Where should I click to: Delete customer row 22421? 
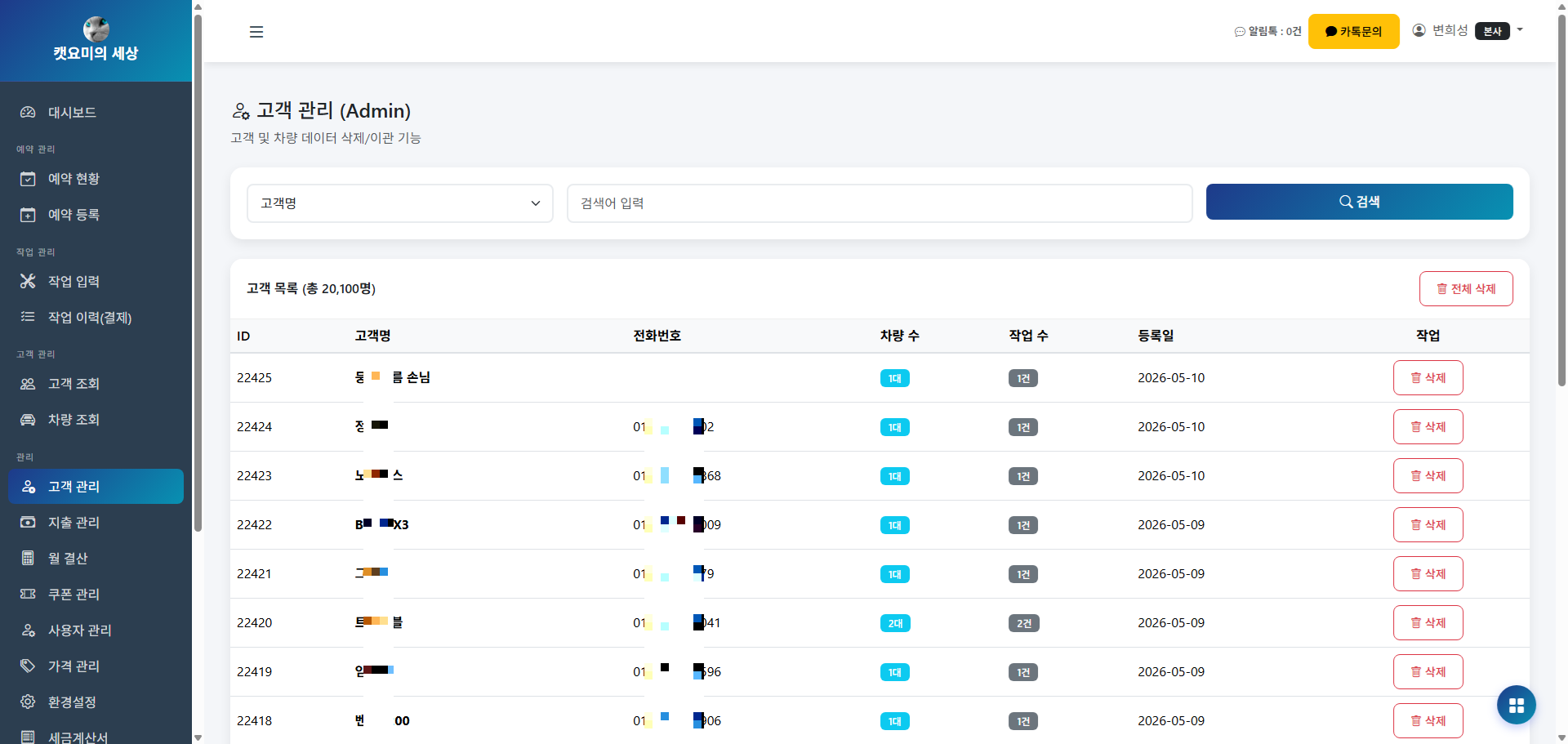[x=1428, y=574]
